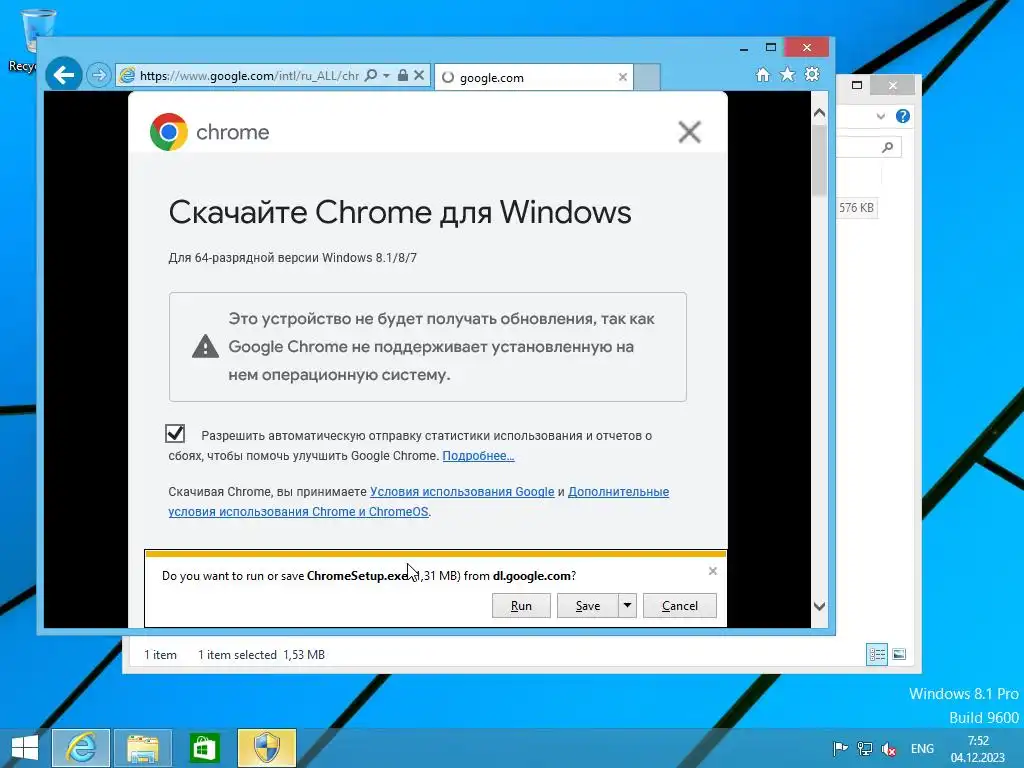
Task: Expand the Explorer ribbon chevron
Action: click(x=880, y=116)
